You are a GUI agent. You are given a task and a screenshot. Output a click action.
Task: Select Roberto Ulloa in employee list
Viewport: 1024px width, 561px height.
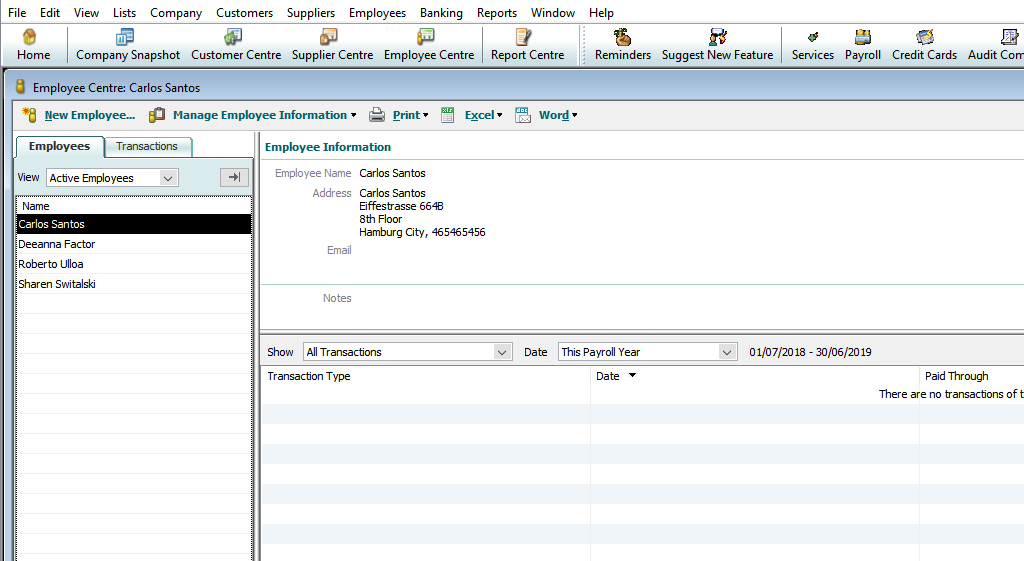click(x=51, y=264)
